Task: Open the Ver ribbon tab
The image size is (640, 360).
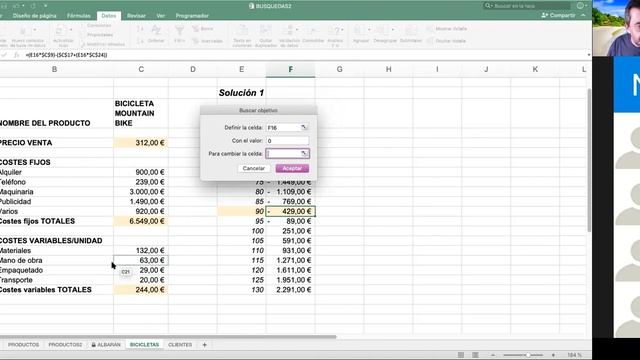Action: point(160,16)
